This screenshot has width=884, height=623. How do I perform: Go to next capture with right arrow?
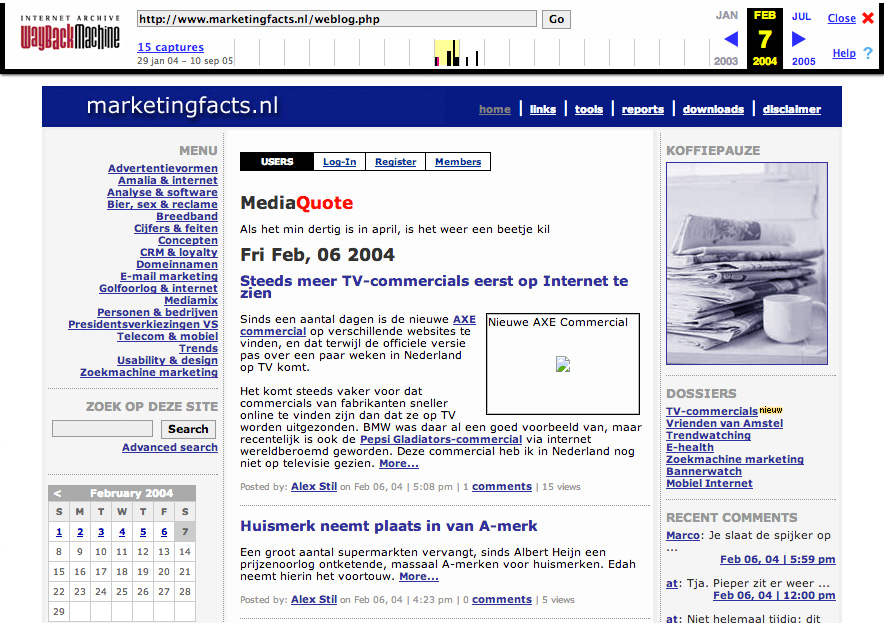pyautogui.click(x=799, y=39)
